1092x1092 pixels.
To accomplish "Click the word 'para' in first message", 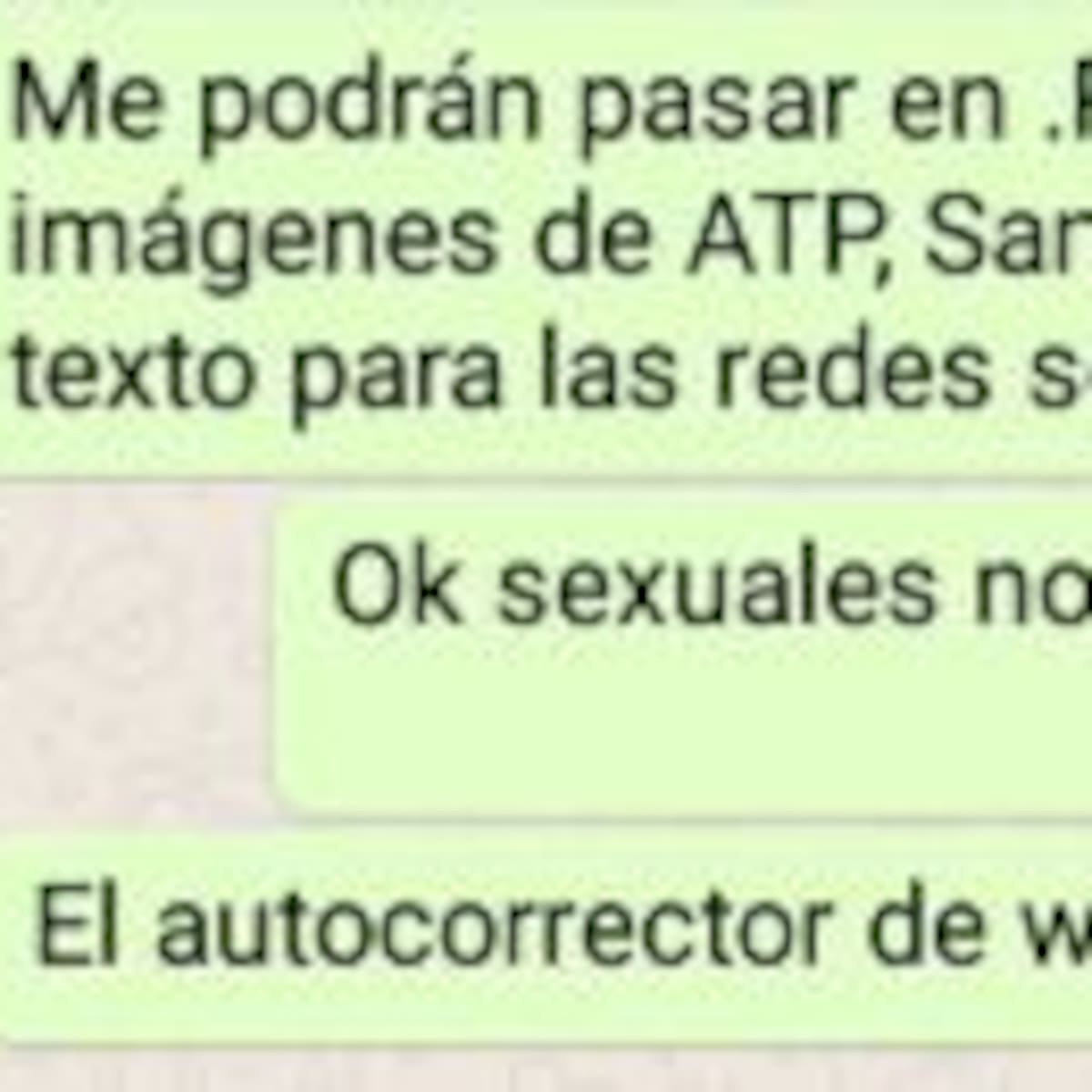I will coord(396,378).
